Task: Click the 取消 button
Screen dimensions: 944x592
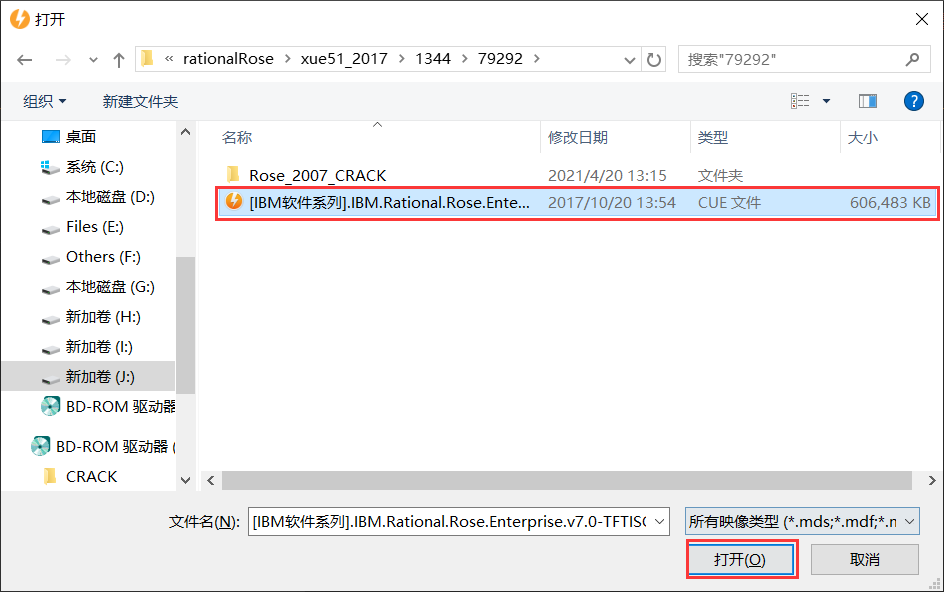Action: (864, 559)
